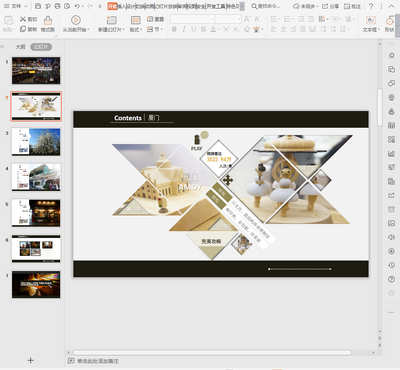Click the speaker audio icon in right sidebar
This screenshot has width=400, height=370.
[x=391, y=237]
